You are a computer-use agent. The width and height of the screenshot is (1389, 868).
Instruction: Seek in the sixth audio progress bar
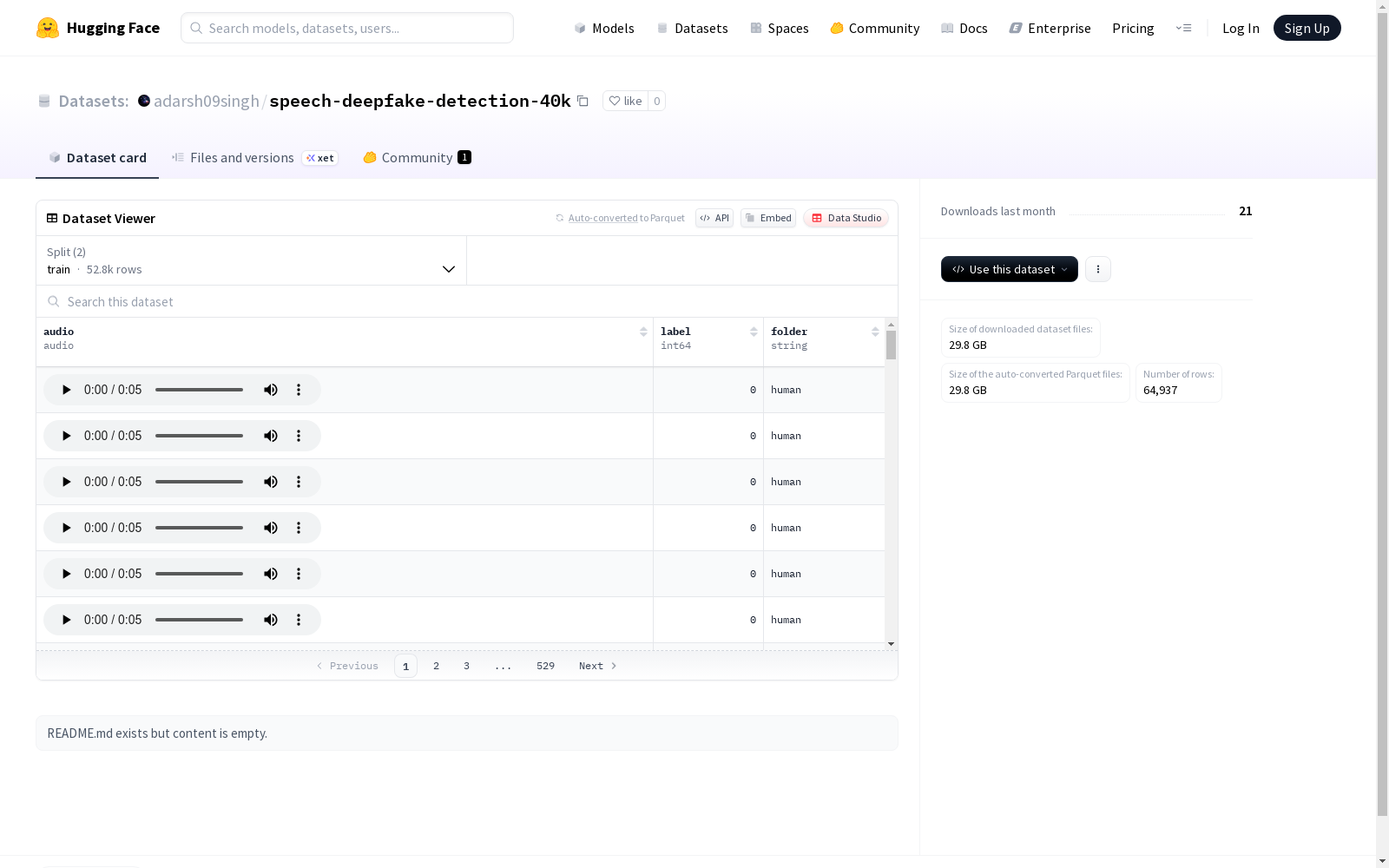click(200, 620)
